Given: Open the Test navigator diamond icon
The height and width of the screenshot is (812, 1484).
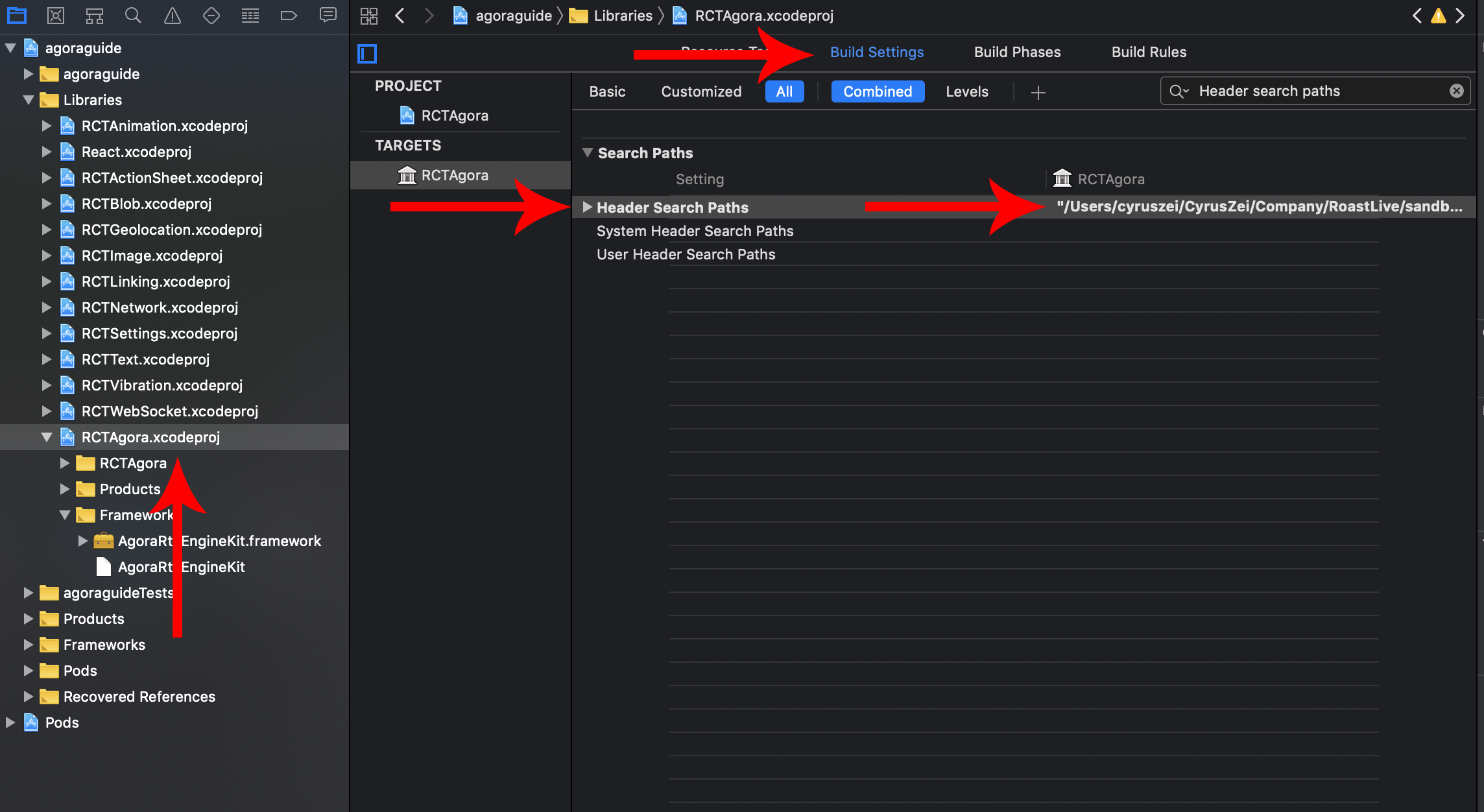Looking at the screenshot, I should tap(211, 16).
